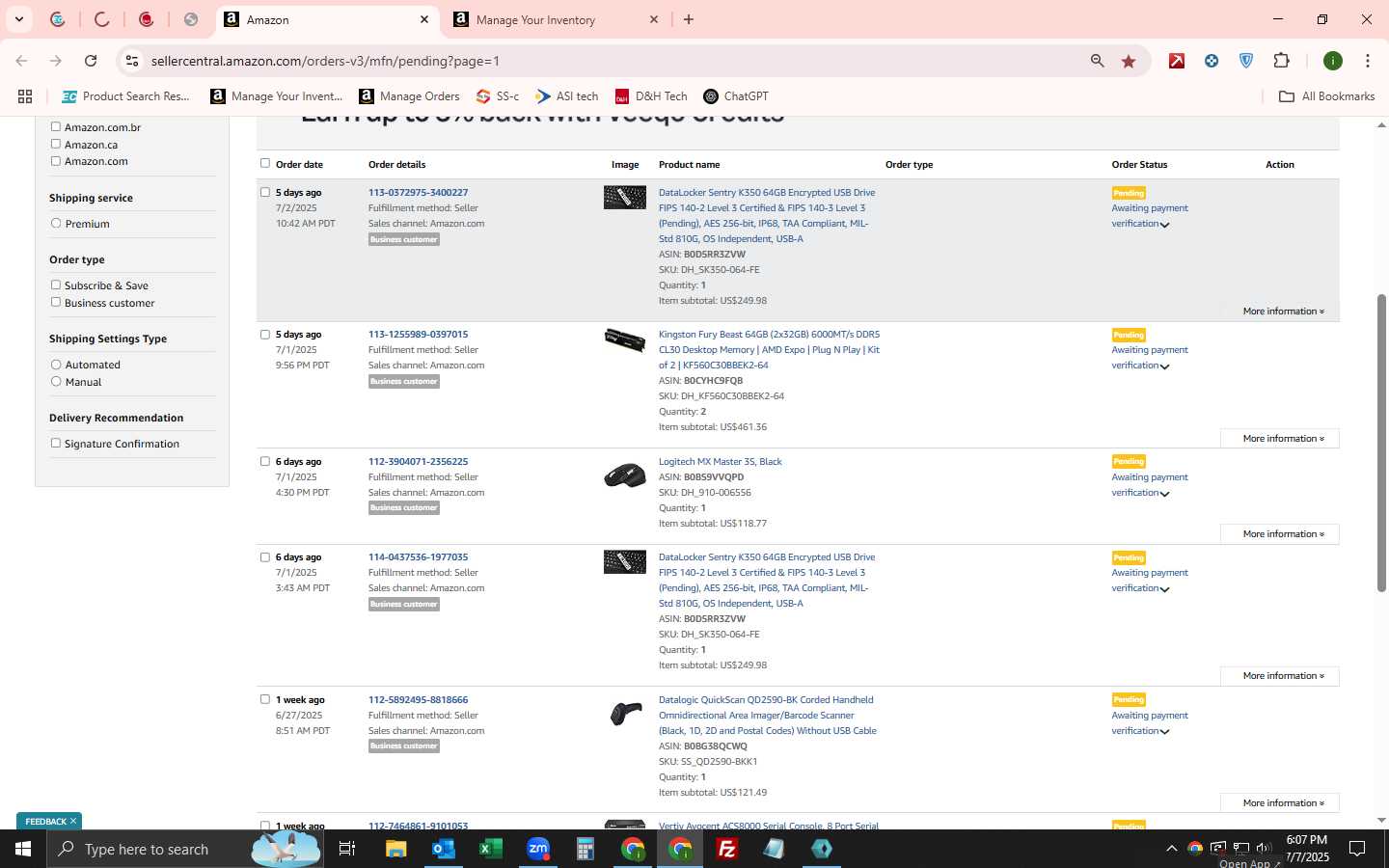Open the green profile avatar icon
This screenshot has height=868, width=1389.
[x=1333, y=61]
